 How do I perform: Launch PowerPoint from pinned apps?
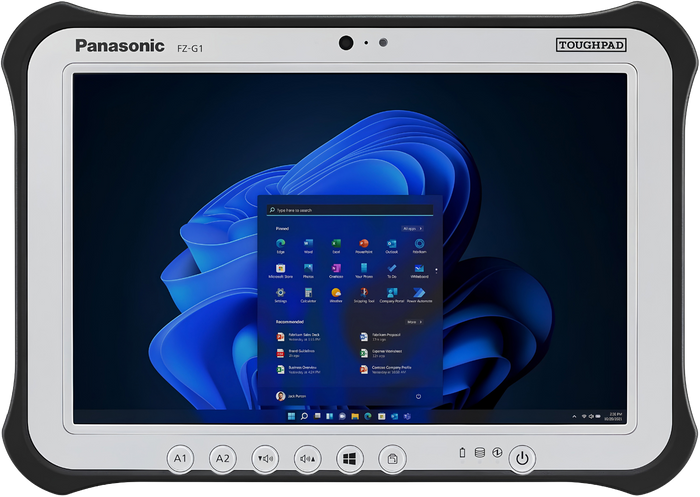364,246
